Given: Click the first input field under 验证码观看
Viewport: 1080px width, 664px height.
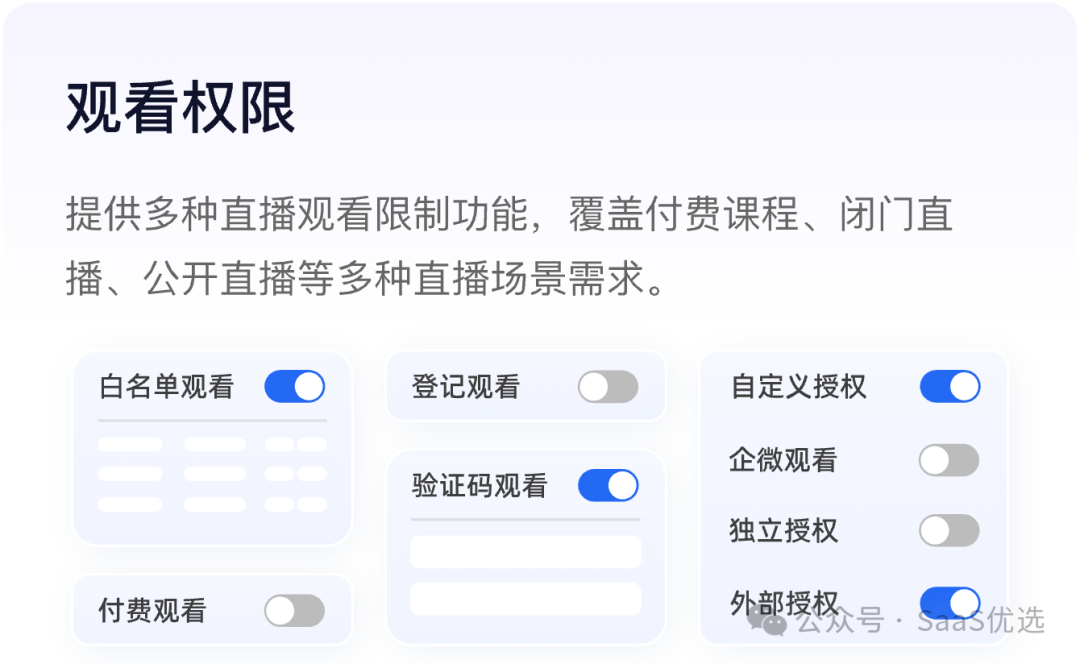Looking at the screenshot, I should [525, 551].
